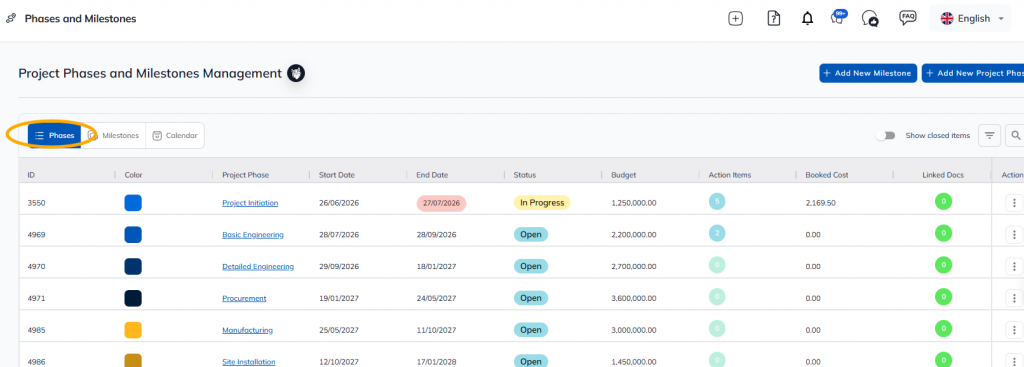Open actions menu for Procurement row
The width and height of the screenshot is (1024, 367).
tap(1014, 298)
